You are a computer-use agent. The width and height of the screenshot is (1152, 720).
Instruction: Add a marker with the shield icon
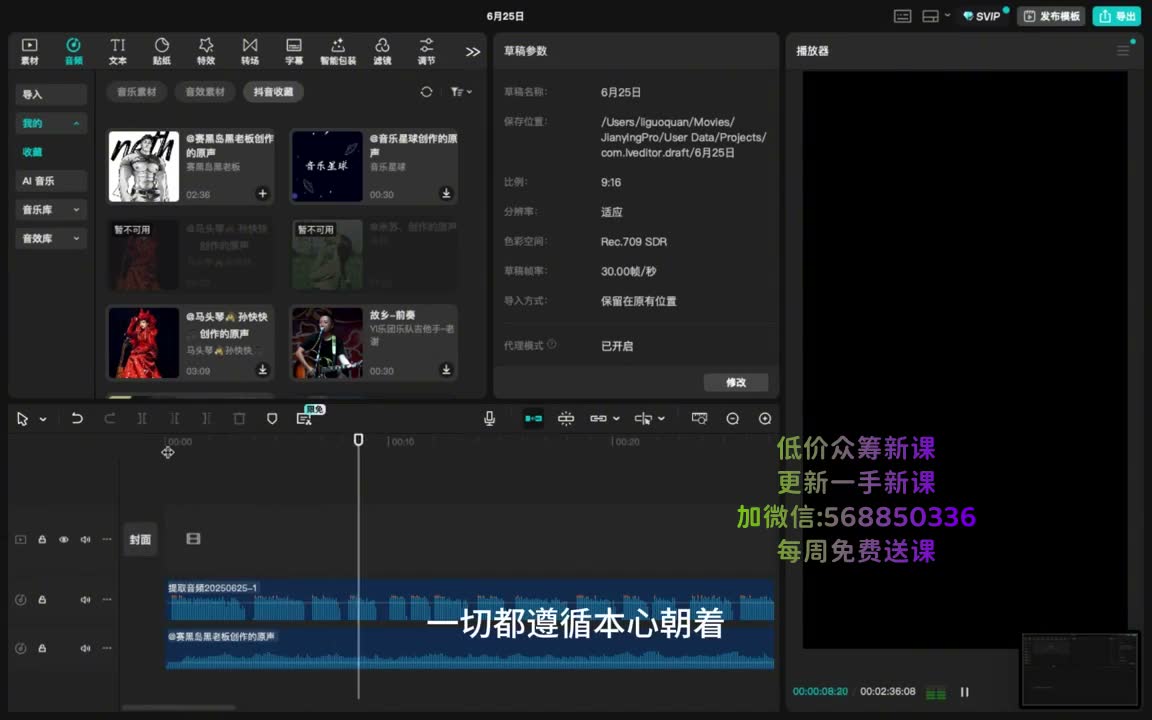[x=272, y=418]
